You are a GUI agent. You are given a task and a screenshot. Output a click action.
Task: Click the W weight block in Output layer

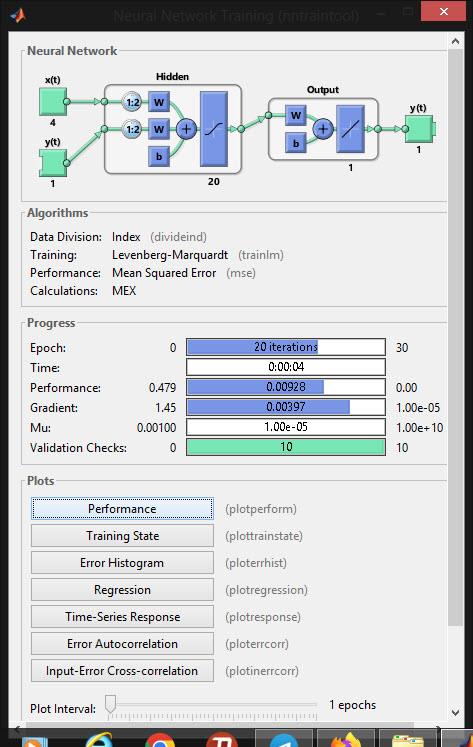296,116
